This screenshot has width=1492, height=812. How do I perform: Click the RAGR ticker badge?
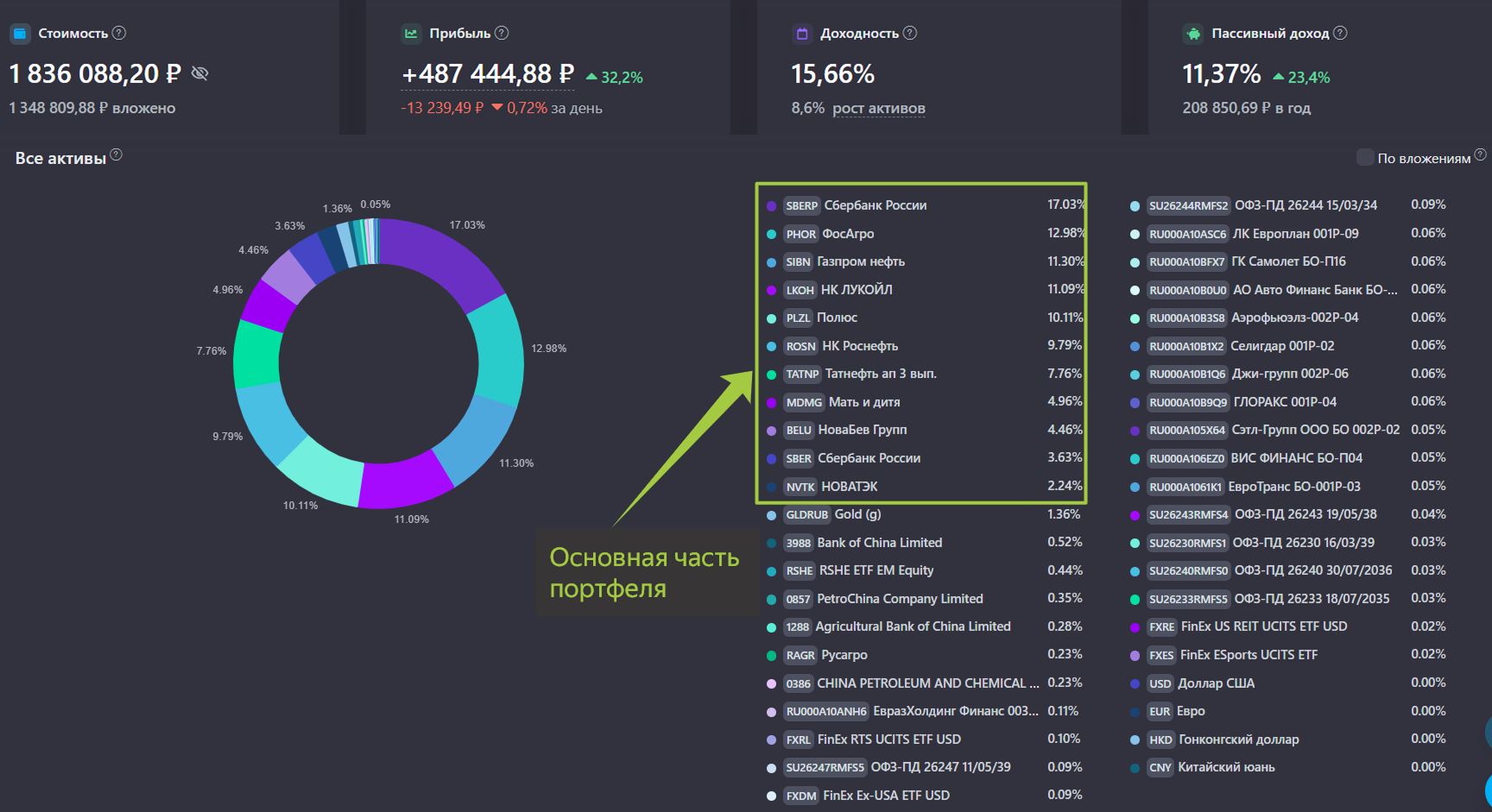click(800, 655)
